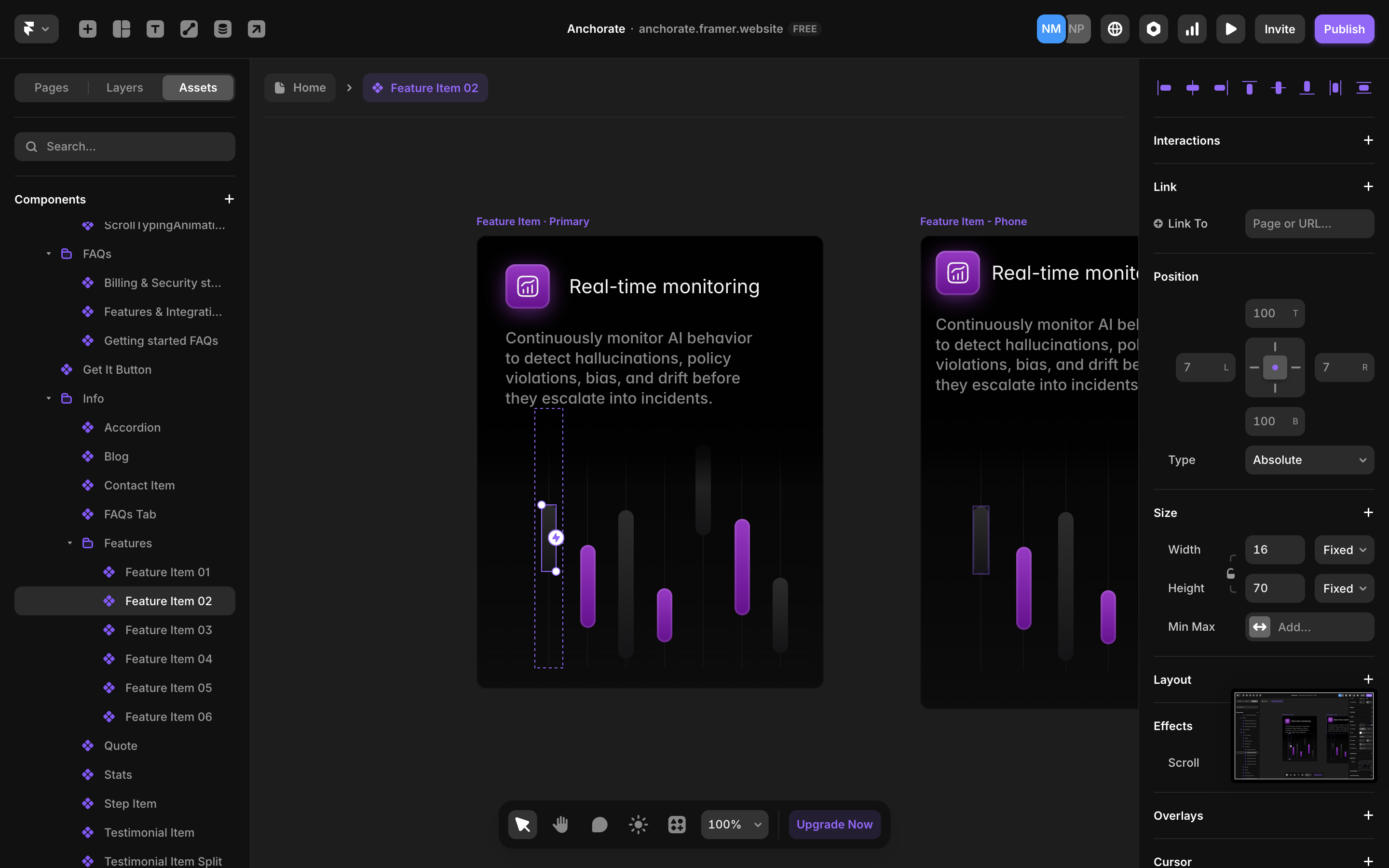Open the CMS database icon
1389x868 pixels.
click(x=223, y=29)
